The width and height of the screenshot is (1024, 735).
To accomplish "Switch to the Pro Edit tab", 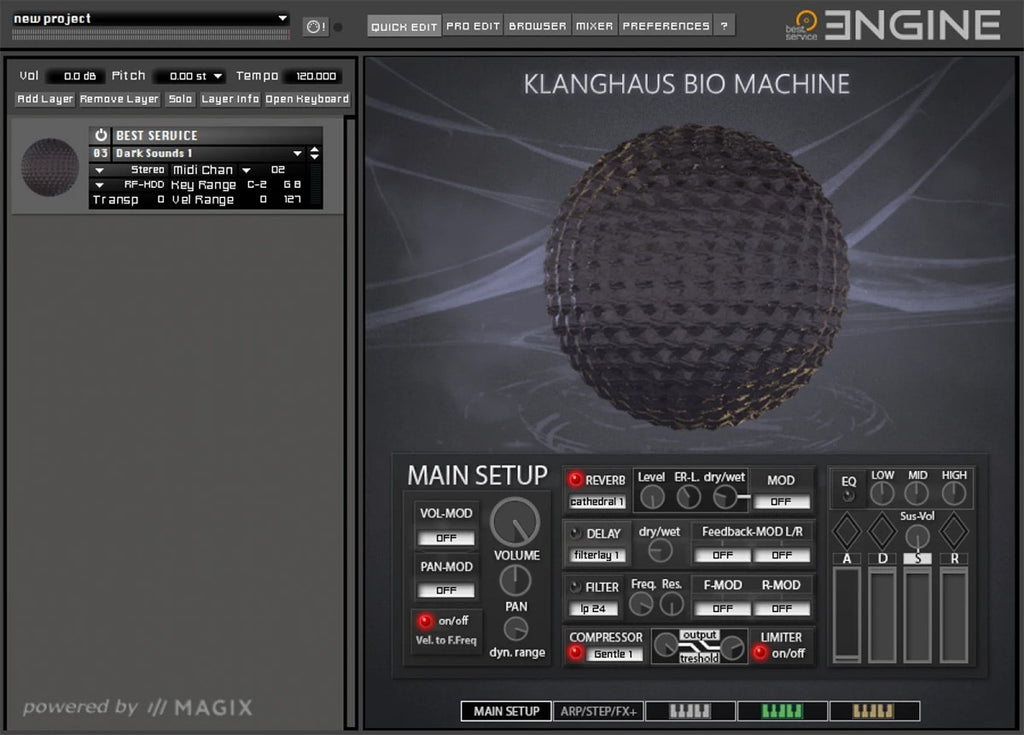I will 471,26.
